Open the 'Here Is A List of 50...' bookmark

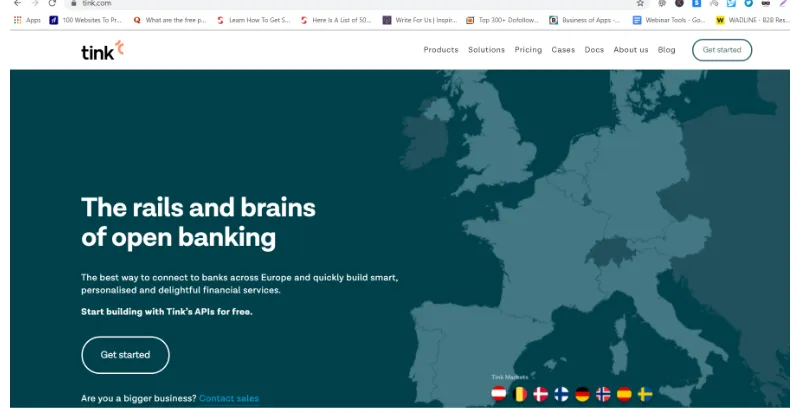[336, 20]
